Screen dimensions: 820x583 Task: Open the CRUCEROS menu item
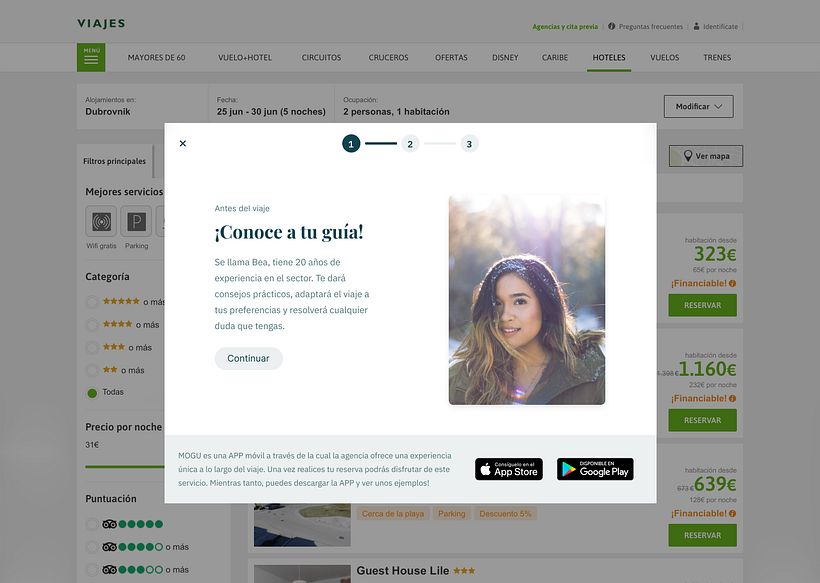coord(388,58)
